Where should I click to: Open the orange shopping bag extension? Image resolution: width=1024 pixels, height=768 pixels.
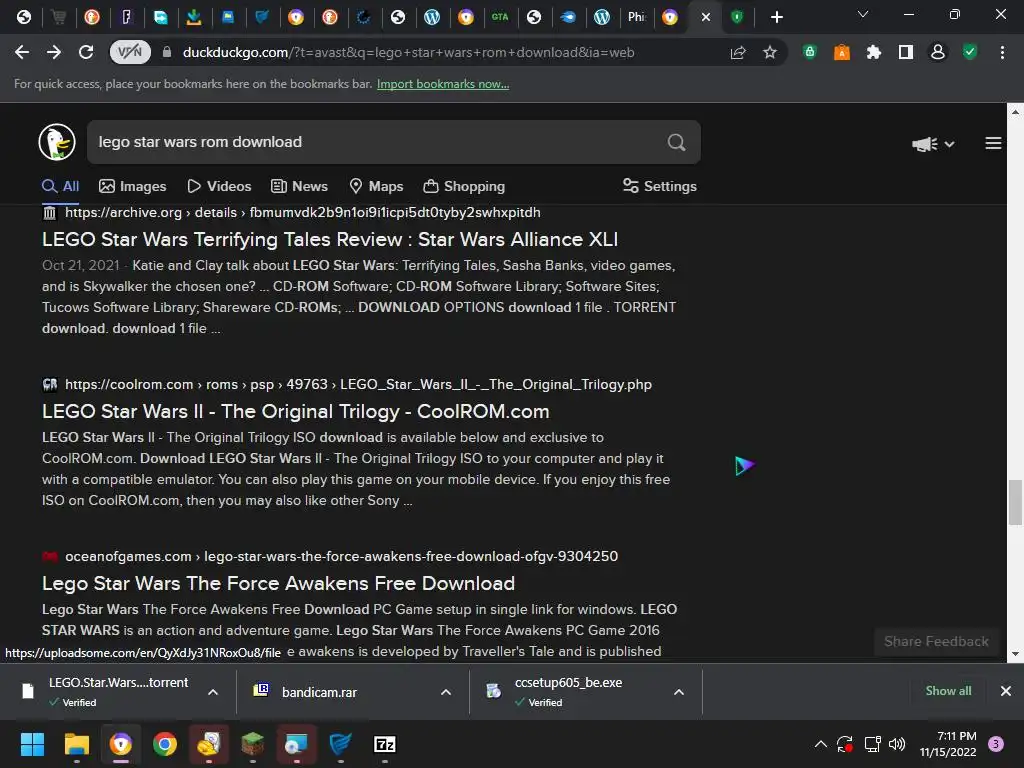tap(842, 52)
